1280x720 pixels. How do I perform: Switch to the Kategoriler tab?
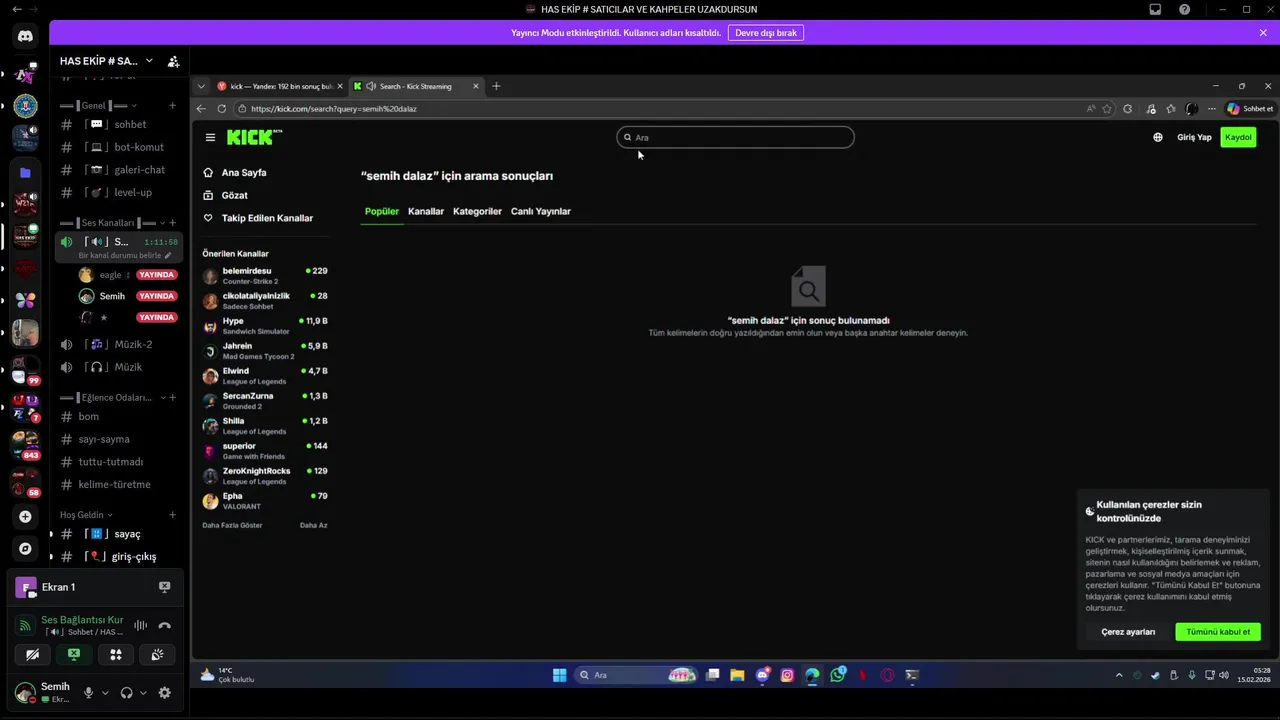pyautogui.click(x=477, y=211)
